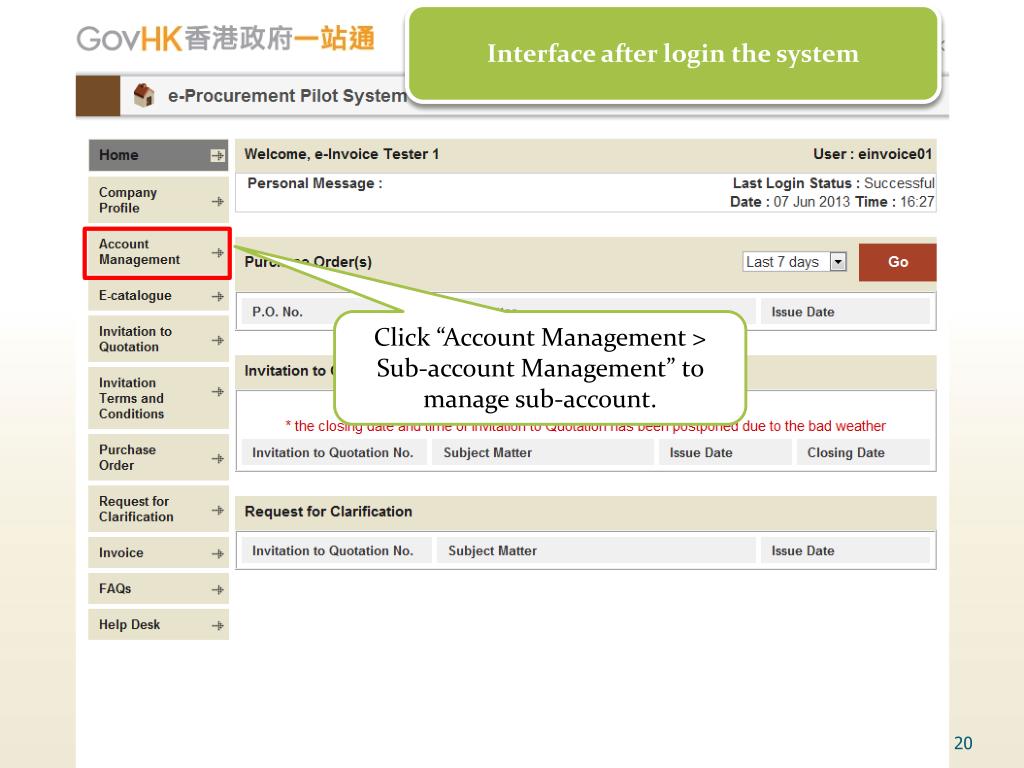Click the arrow icon next to Home
This screenshot has height=768, width=1024.
(216, 155)
